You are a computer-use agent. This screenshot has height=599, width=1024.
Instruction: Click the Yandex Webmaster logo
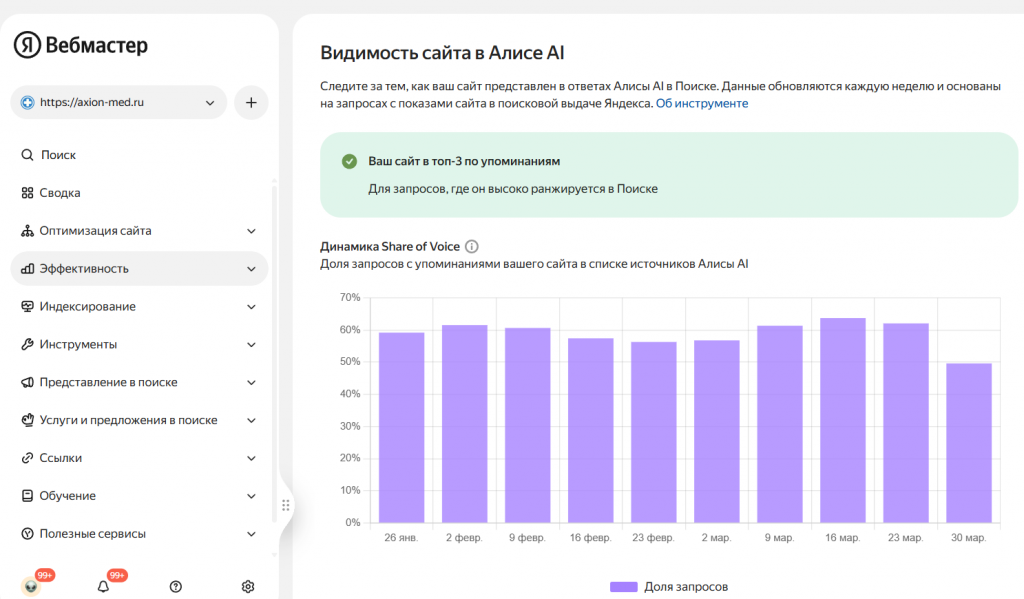click(81, 45)
